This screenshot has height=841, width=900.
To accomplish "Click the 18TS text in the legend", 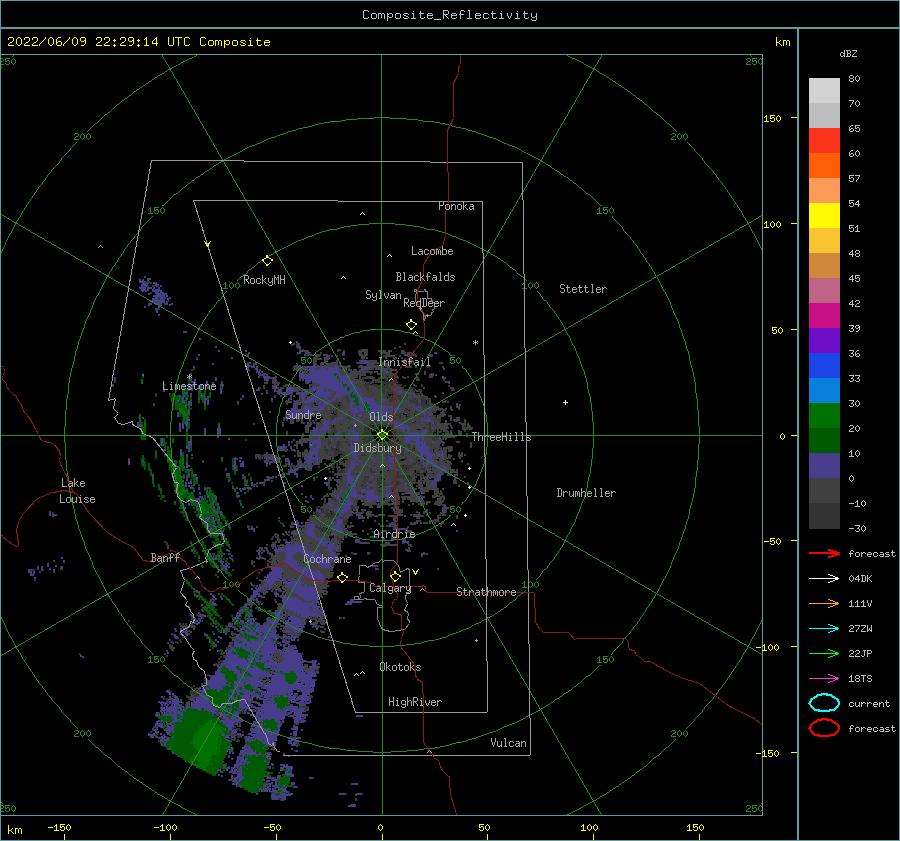I will (x=860, y=679).
